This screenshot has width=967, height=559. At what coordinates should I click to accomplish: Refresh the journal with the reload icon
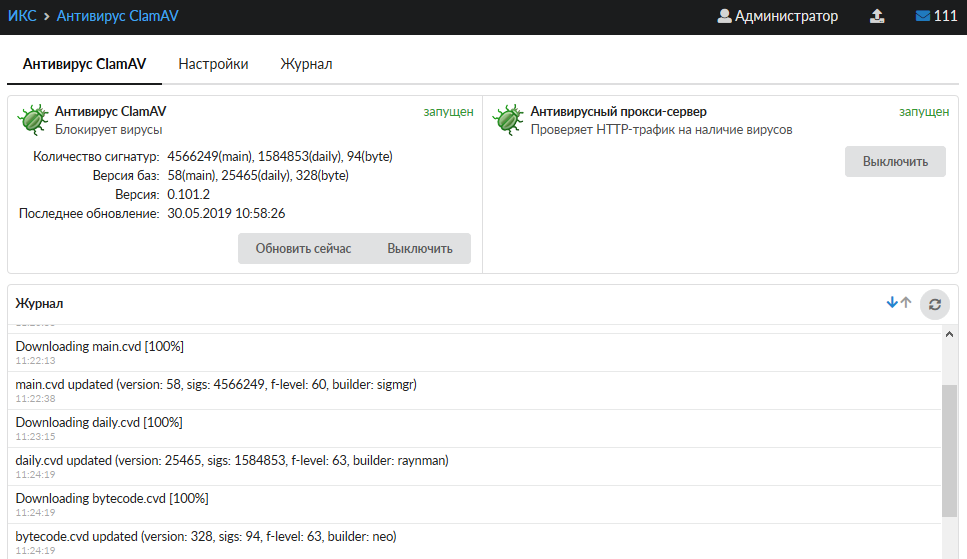pos(934,304)
